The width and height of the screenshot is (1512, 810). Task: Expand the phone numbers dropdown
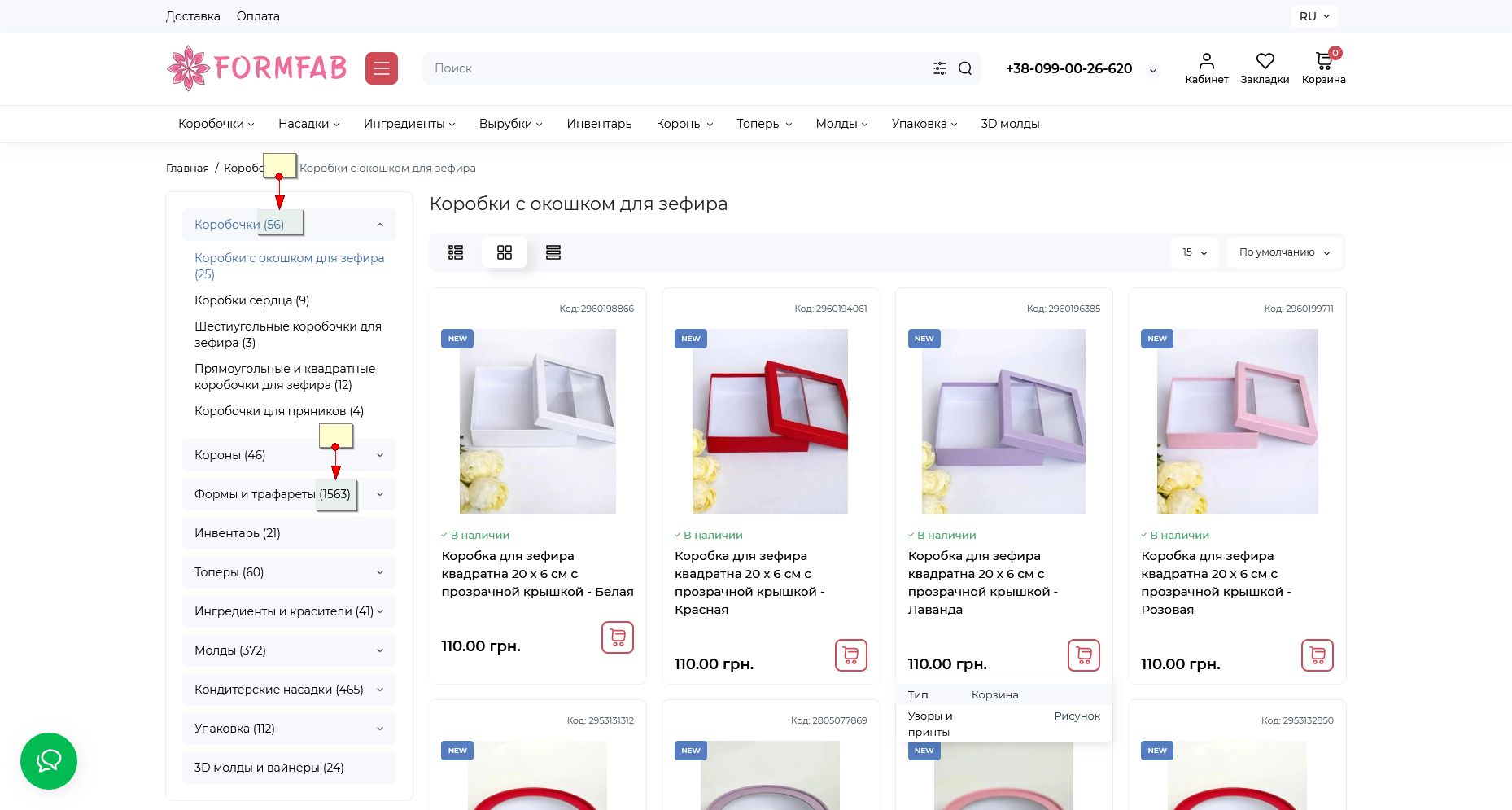[x=1153, y=70]
